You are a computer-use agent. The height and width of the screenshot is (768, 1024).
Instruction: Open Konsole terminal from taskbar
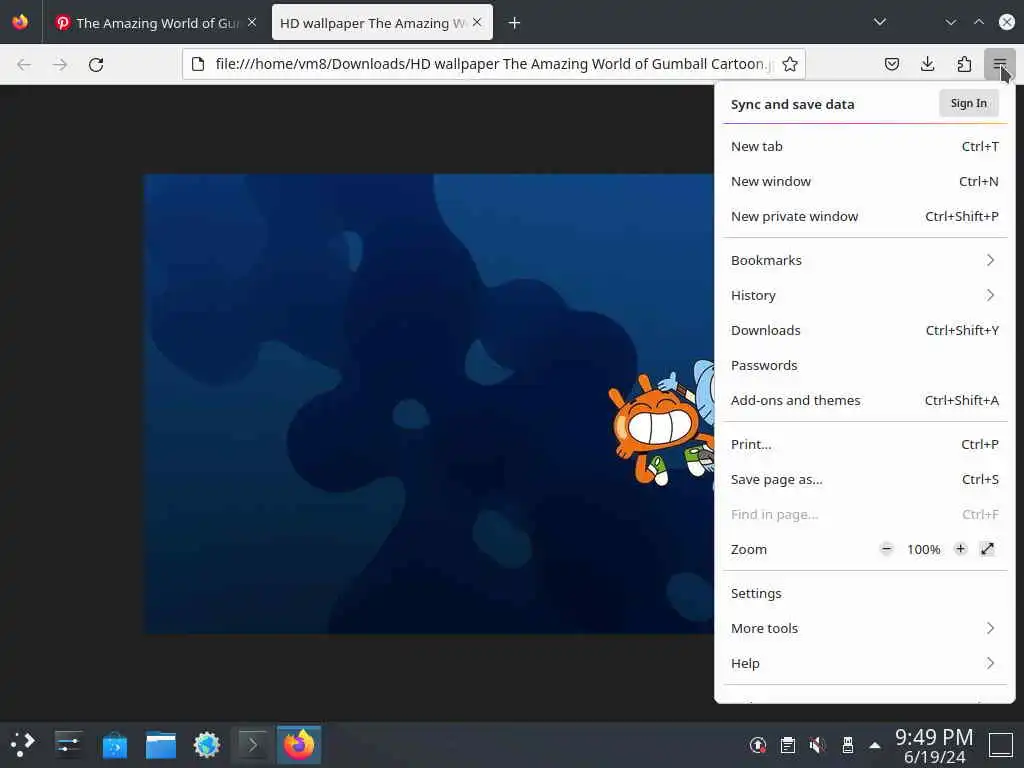coord(252,744)
